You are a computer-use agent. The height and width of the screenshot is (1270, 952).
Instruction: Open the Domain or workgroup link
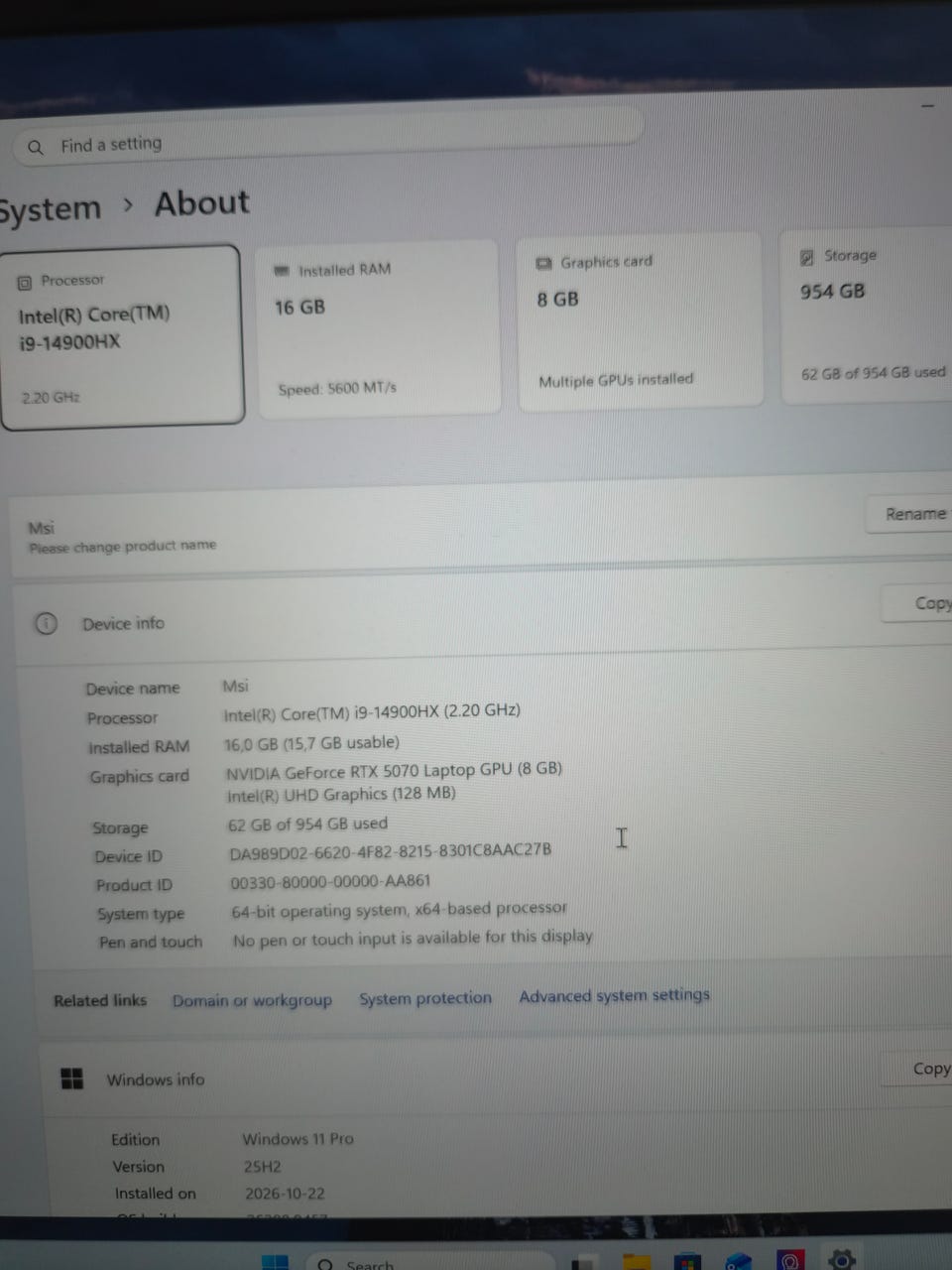pos(252,1000)
